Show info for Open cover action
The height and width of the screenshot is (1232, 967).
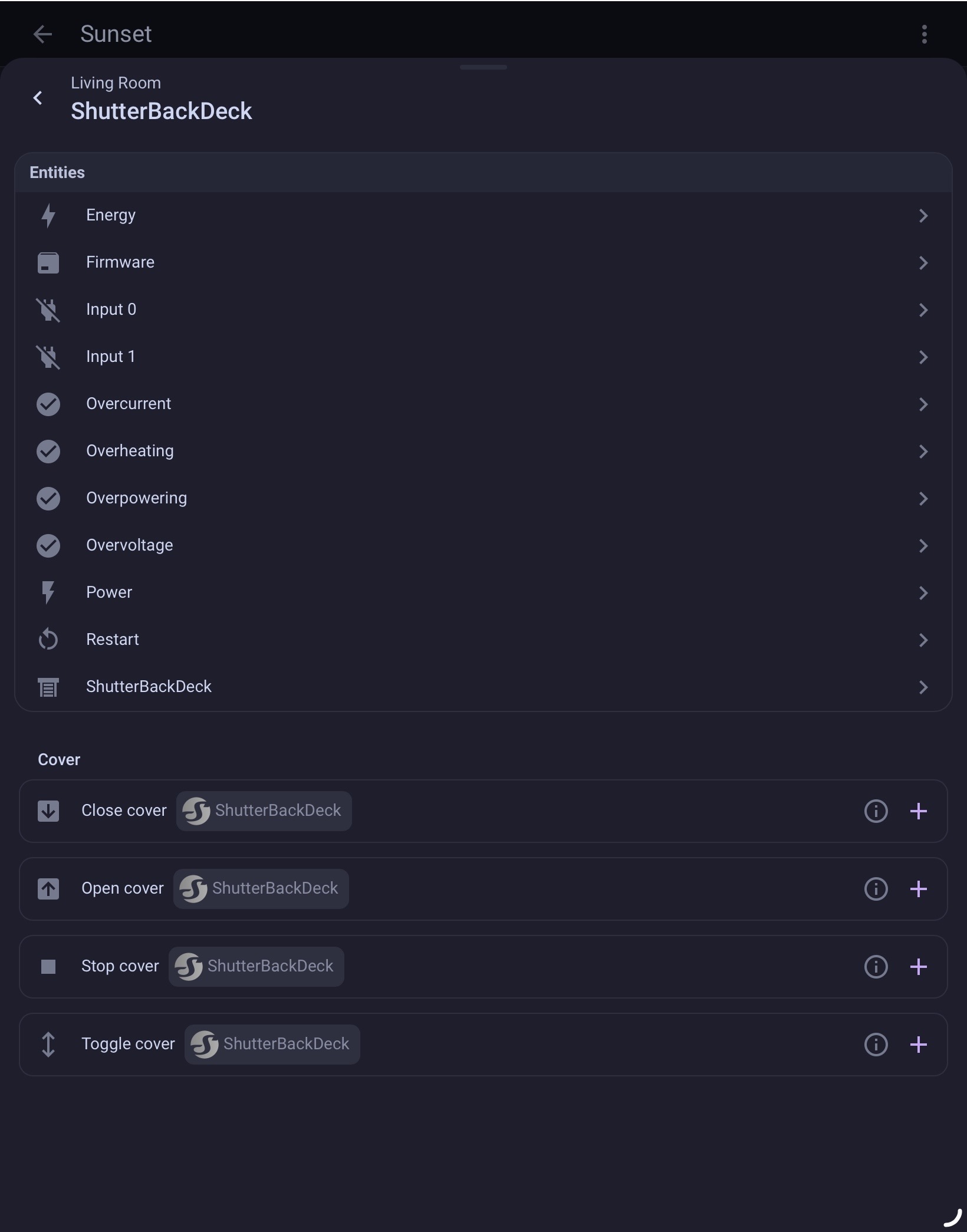tap(876, 889)
